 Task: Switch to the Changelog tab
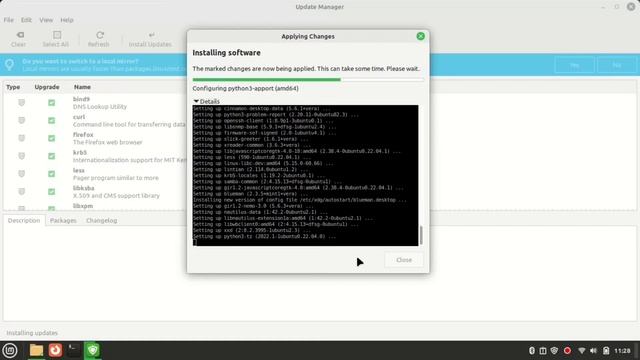[x=102, y=220]
